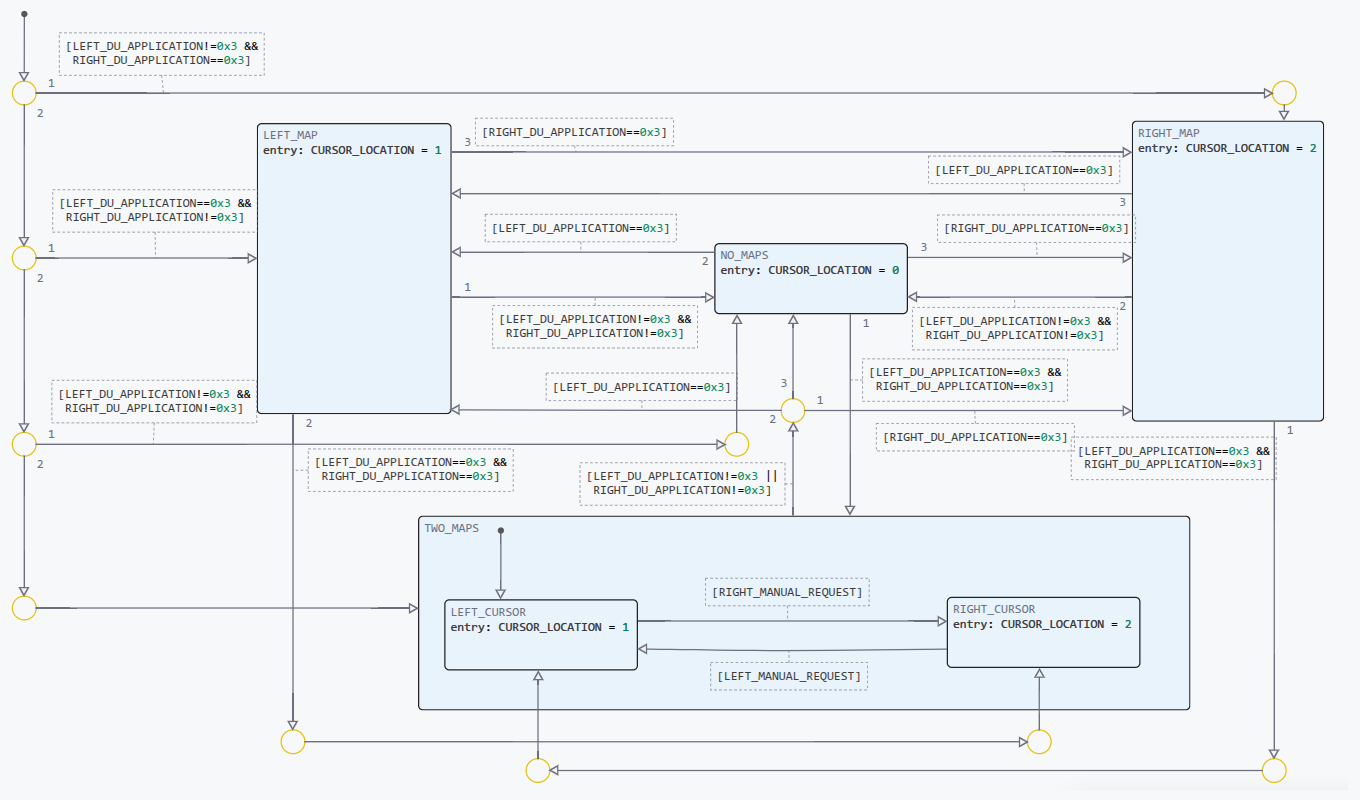The height and width of the screenshot is (800, 1360).
Task: Select the junction circle at bottom right corner
Action: 1274,769
